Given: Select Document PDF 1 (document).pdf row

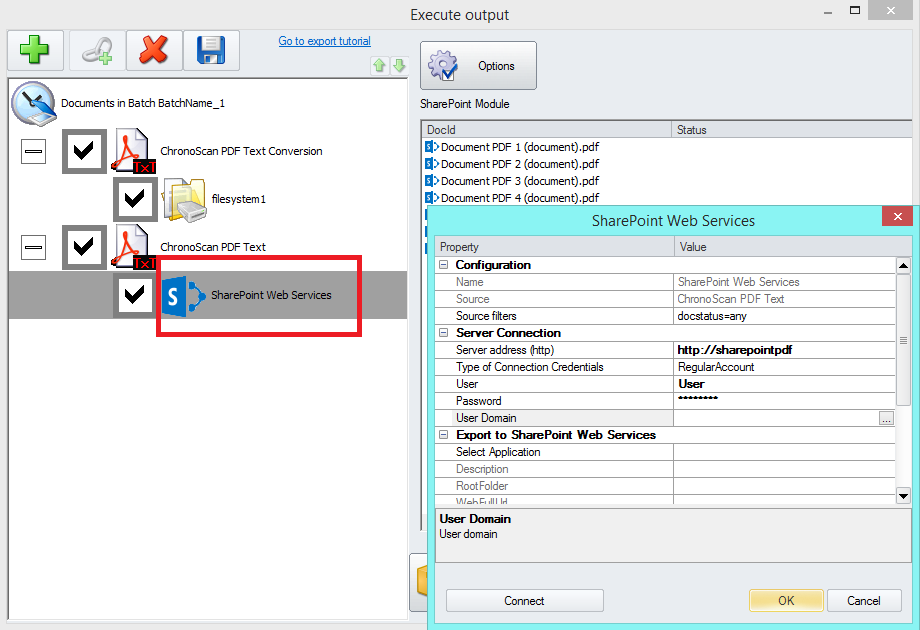Looking at the screenshot, I should 520,147.
